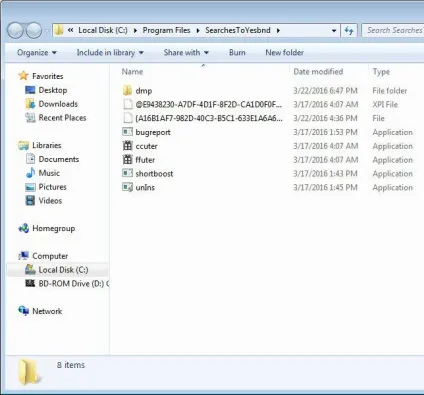424x395 pixels.
Task: Click the Homegroup icon
Action: [23, 228]
